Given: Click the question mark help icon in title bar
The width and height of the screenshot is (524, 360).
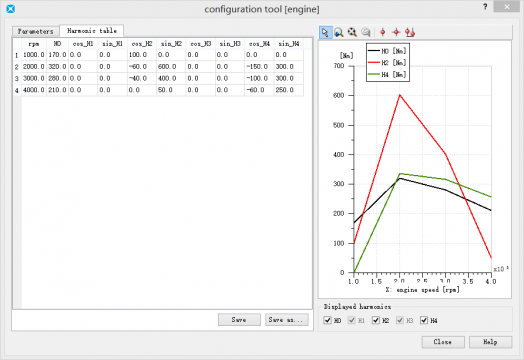Looking at the screenshot, I should point(485,7).
